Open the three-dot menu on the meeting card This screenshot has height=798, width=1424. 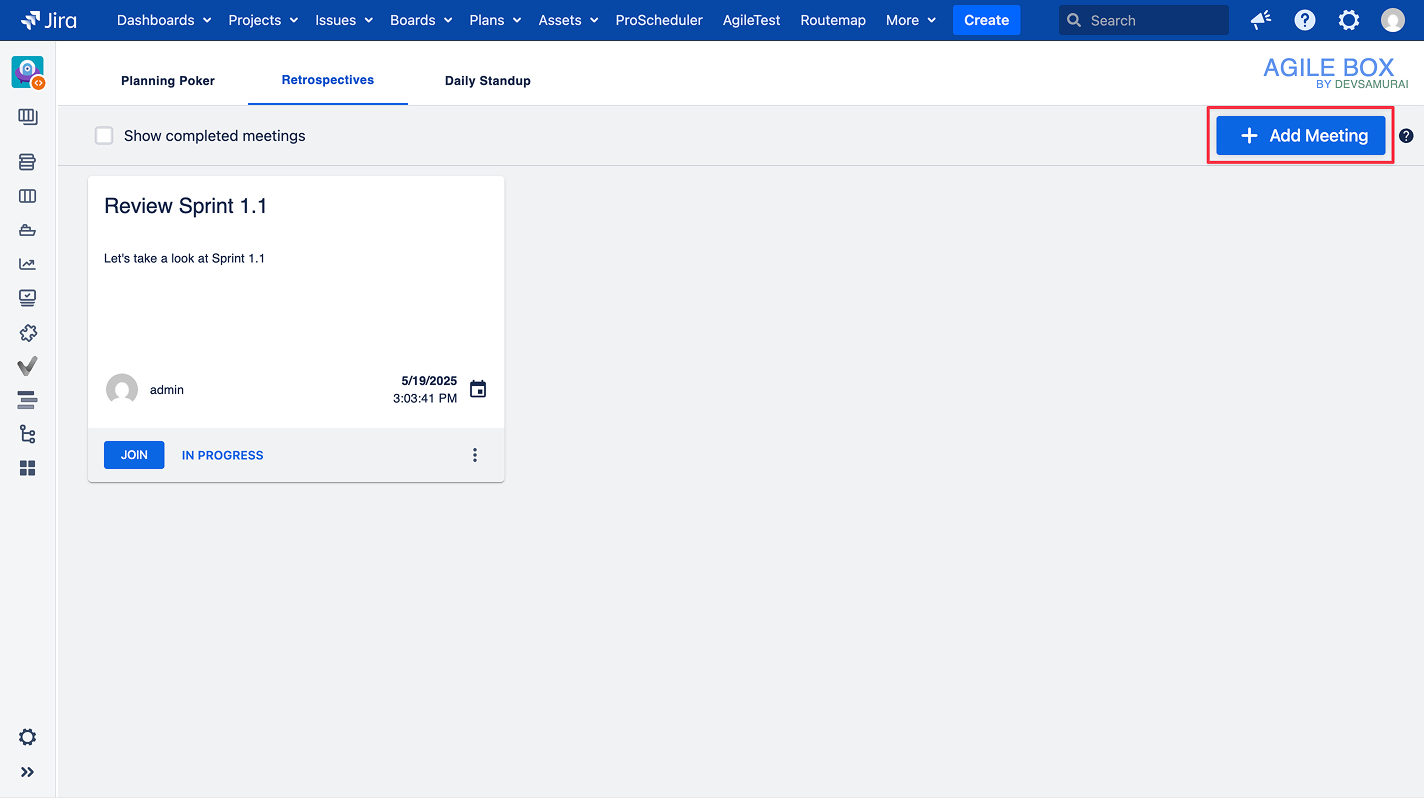point(475,455)
